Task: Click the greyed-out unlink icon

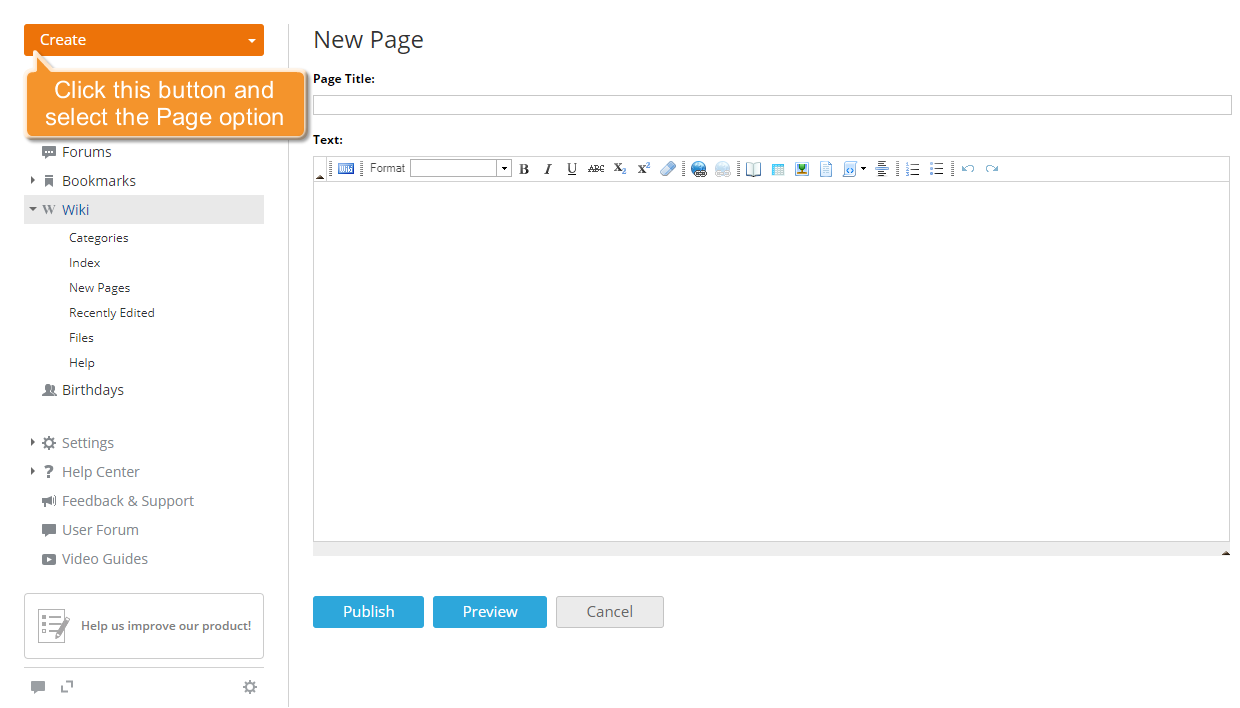Action: [723, 169]
